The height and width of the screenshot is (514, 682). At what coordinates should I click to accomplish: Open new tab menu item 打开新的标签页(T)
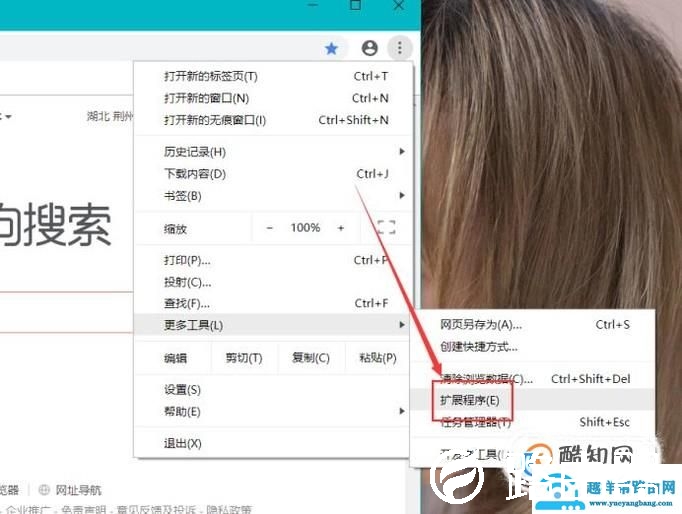273,77
